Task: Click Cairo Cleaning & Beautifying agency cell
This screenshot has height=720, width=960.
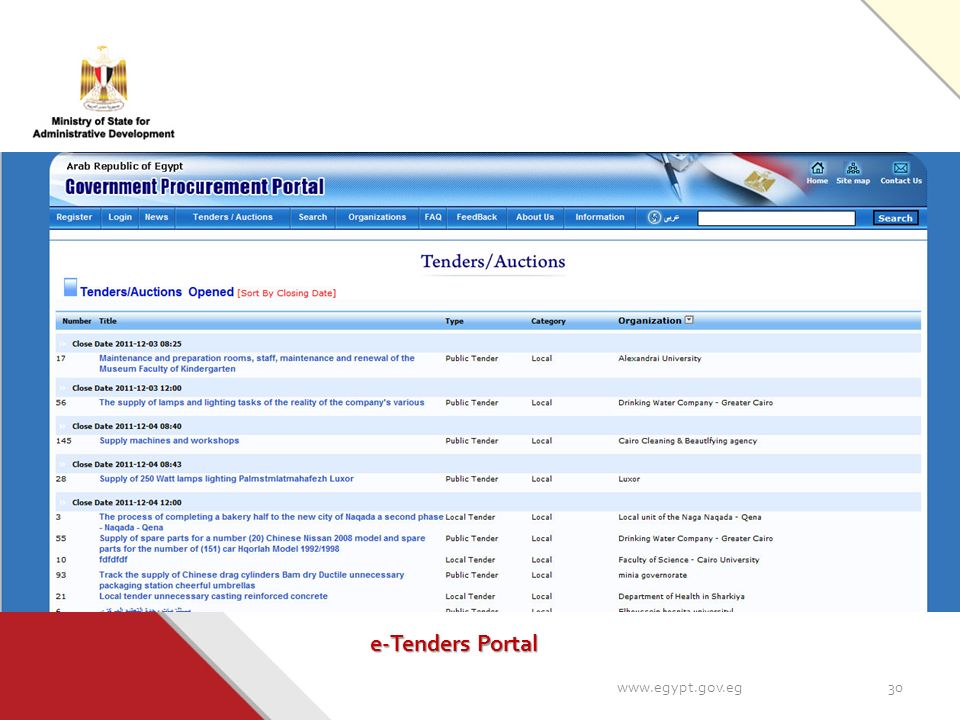Action: pyautogui.click(x=688, y=441)
